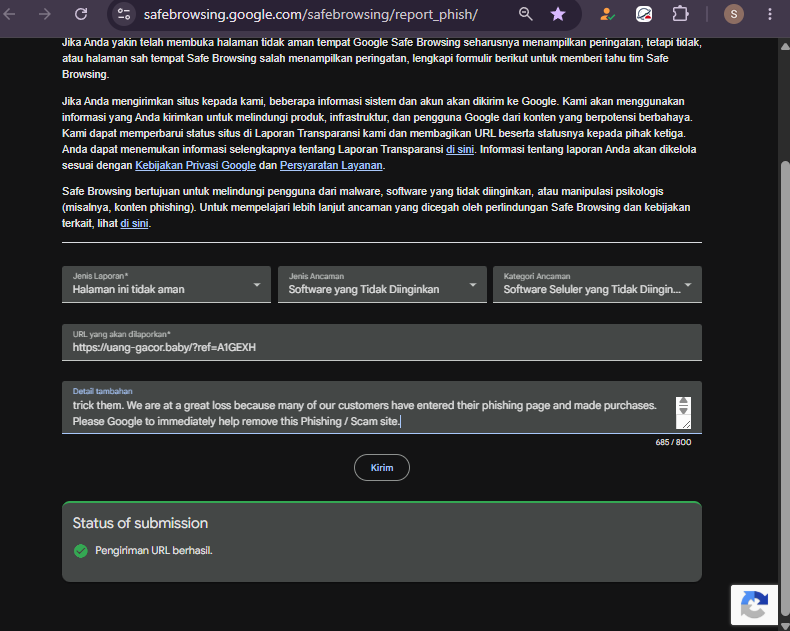Screen dimensions: 790x631
Task: Open the Persyaratan Layanan link
Action: pyautogui.click(x=331, y=165)
